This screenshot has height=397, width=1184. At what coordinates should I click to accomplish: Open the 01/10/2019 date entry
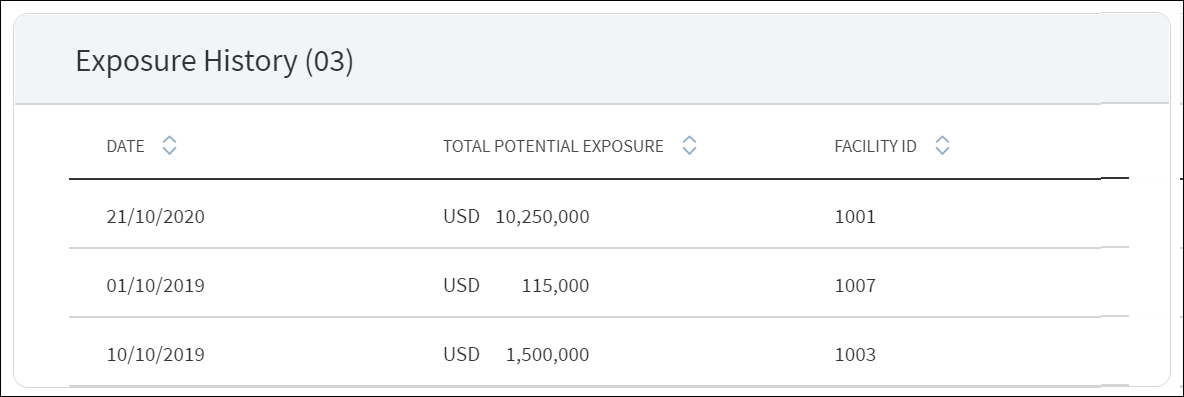[x=156, y=286]
